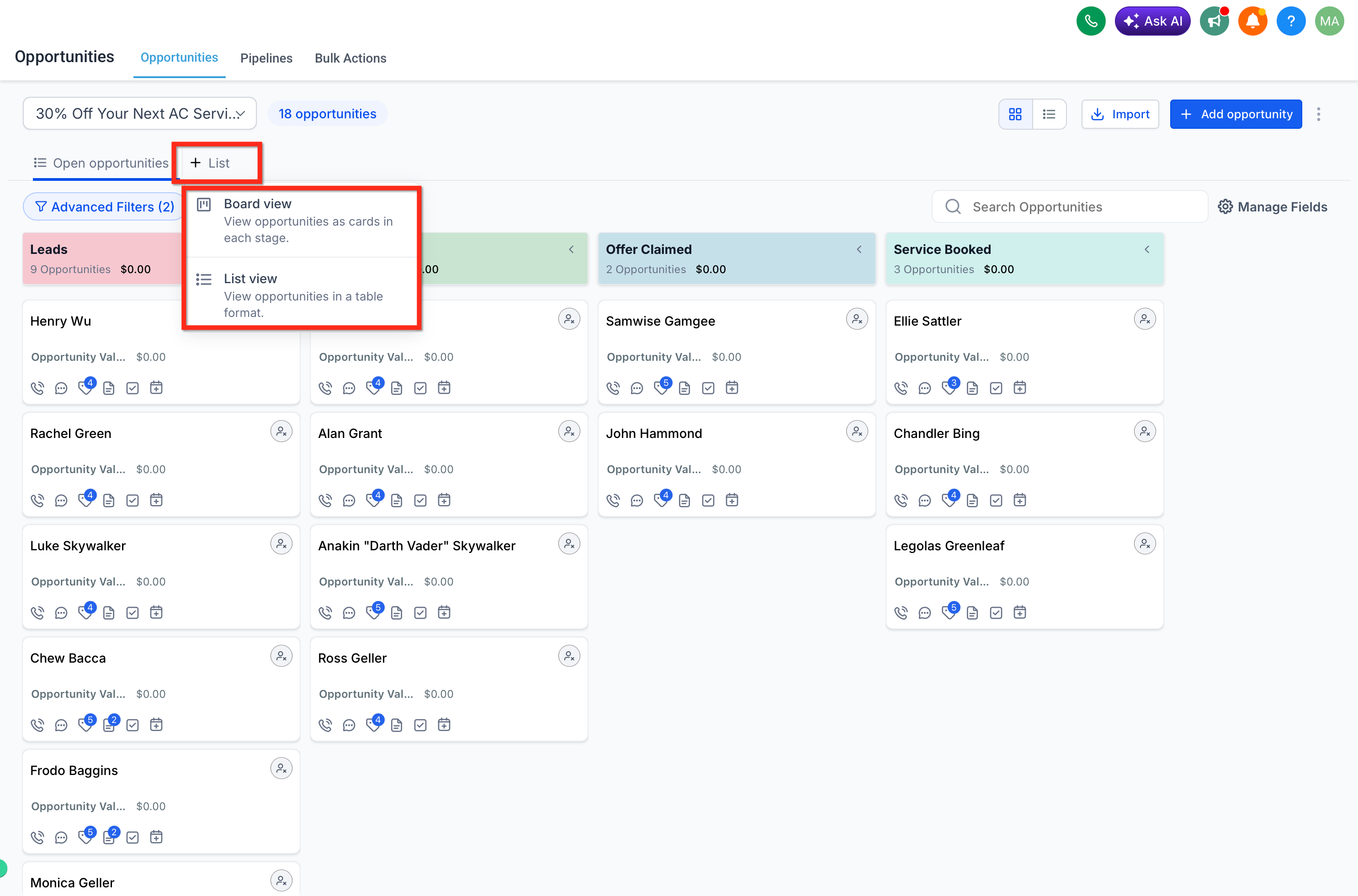Open the megaphone announcements icon
This screenshot has width=1358, height=896.
pos(1214,22)
